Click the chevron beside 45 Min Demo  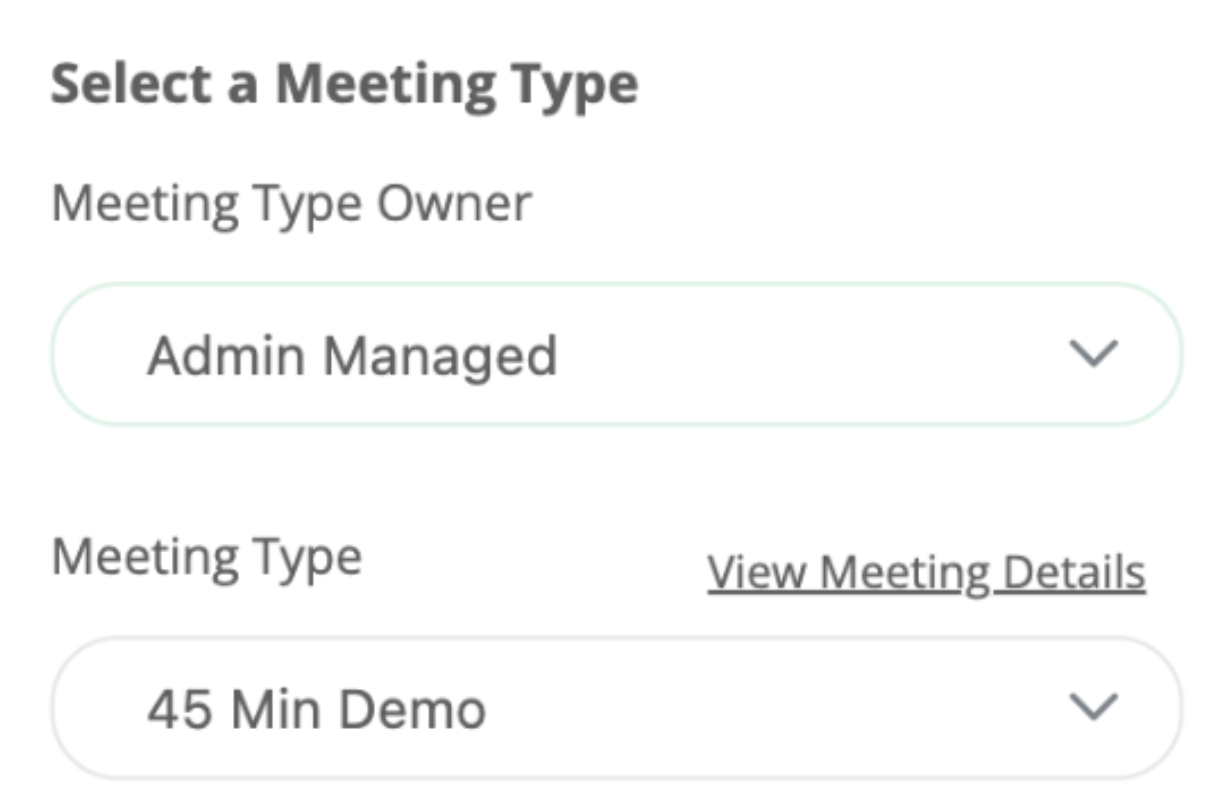[1092, 708]
